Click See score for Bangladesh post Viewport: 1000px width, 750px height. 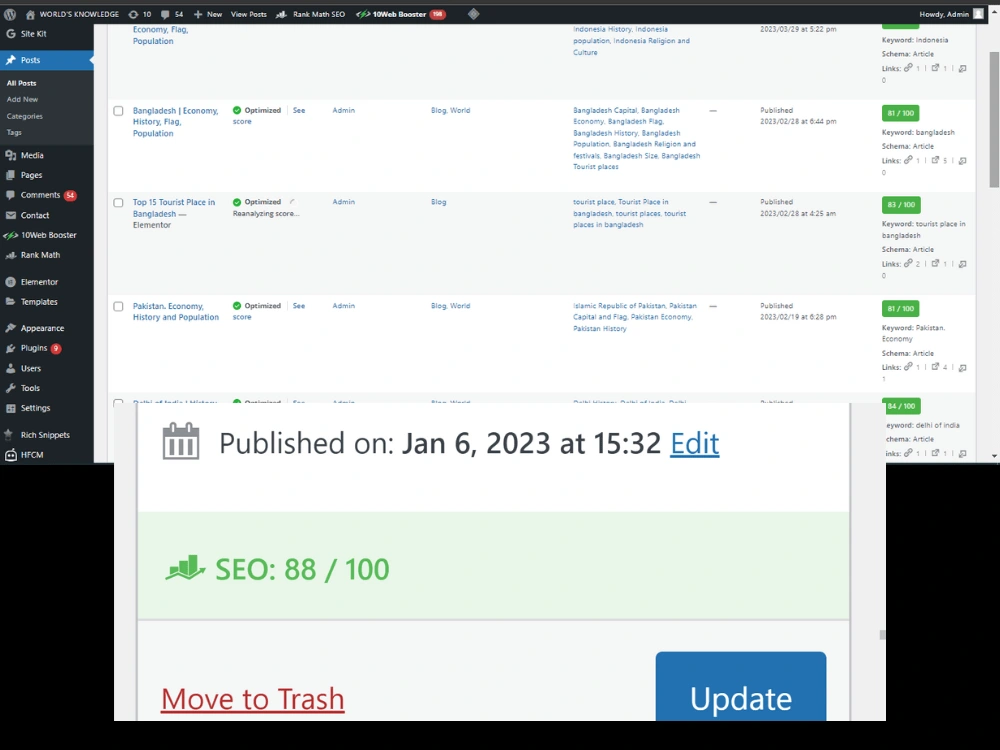(298, 110)
